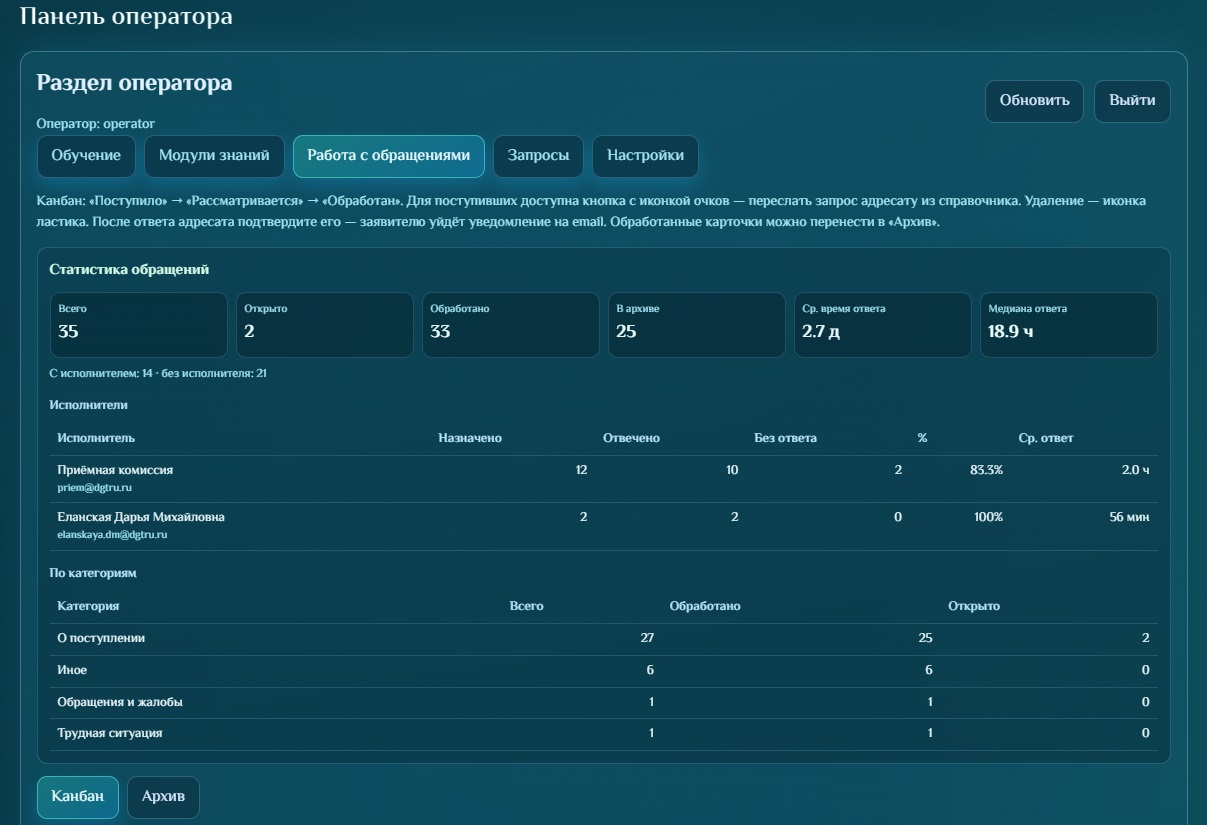This screenshot has height=825, width=1207.
Task: Click the Отвечено column header
Action: coord(631,438)
